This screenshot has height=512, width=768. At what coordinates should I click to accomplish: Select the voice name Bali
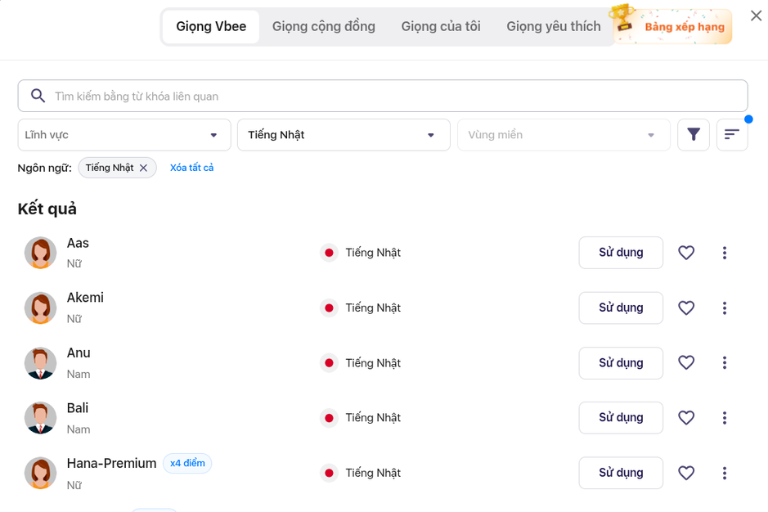click(x=77, y=408)
